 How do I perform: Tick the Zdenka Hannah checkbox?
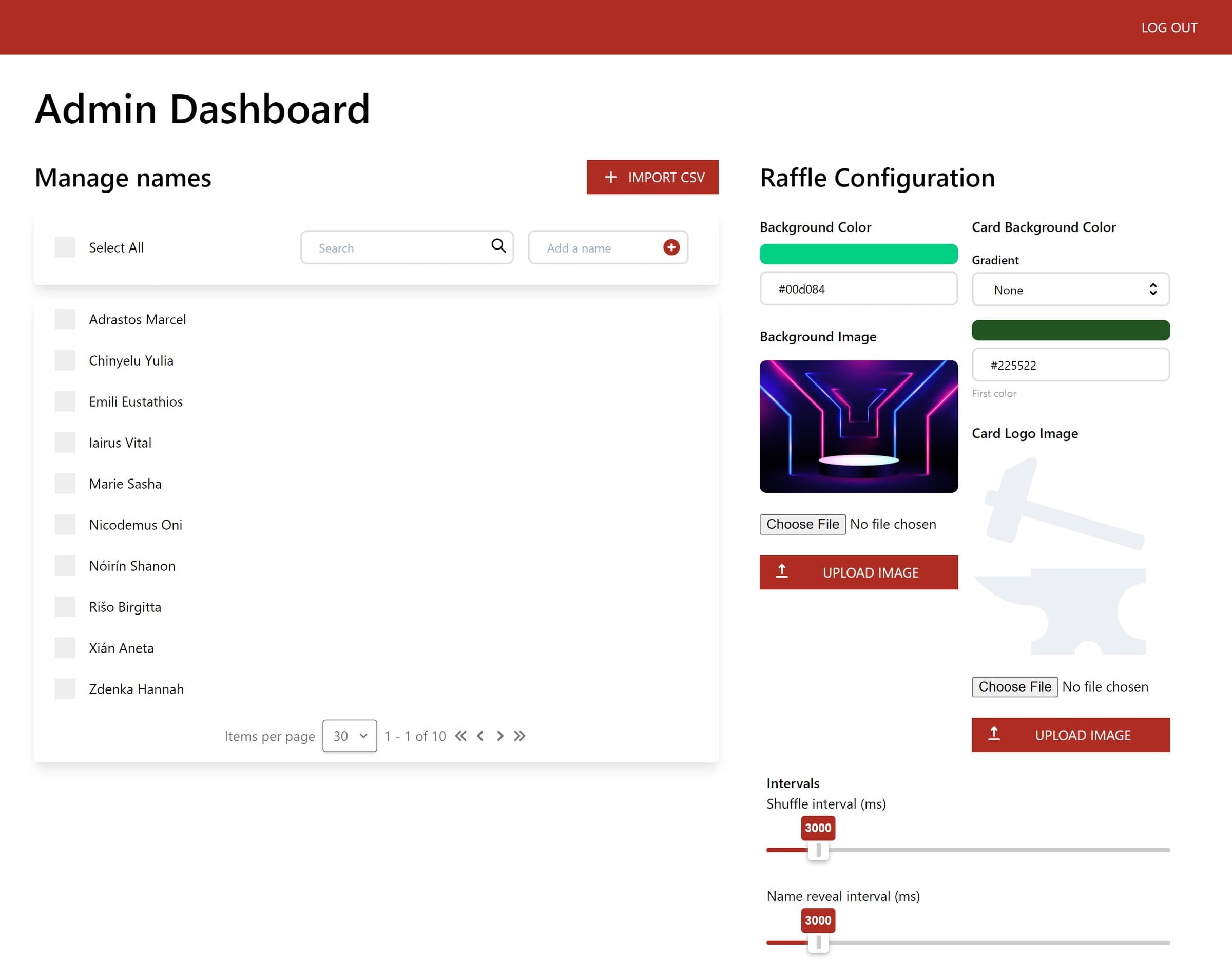(x=65, y=689)
